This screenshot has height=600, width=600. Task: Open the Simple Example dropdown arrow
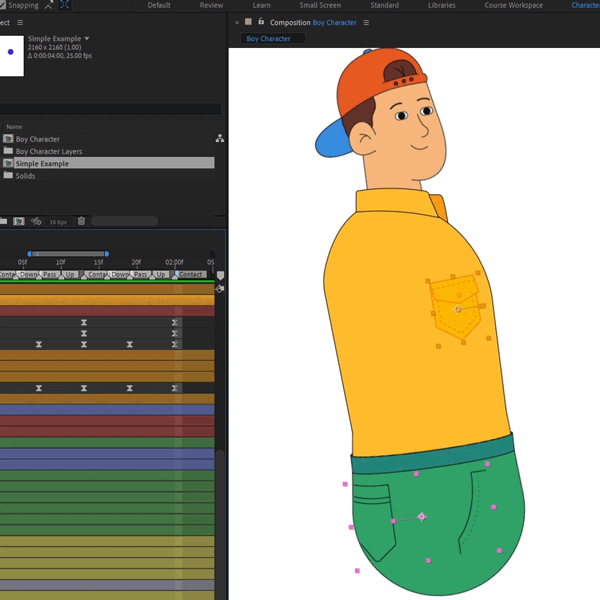(87, 39)
